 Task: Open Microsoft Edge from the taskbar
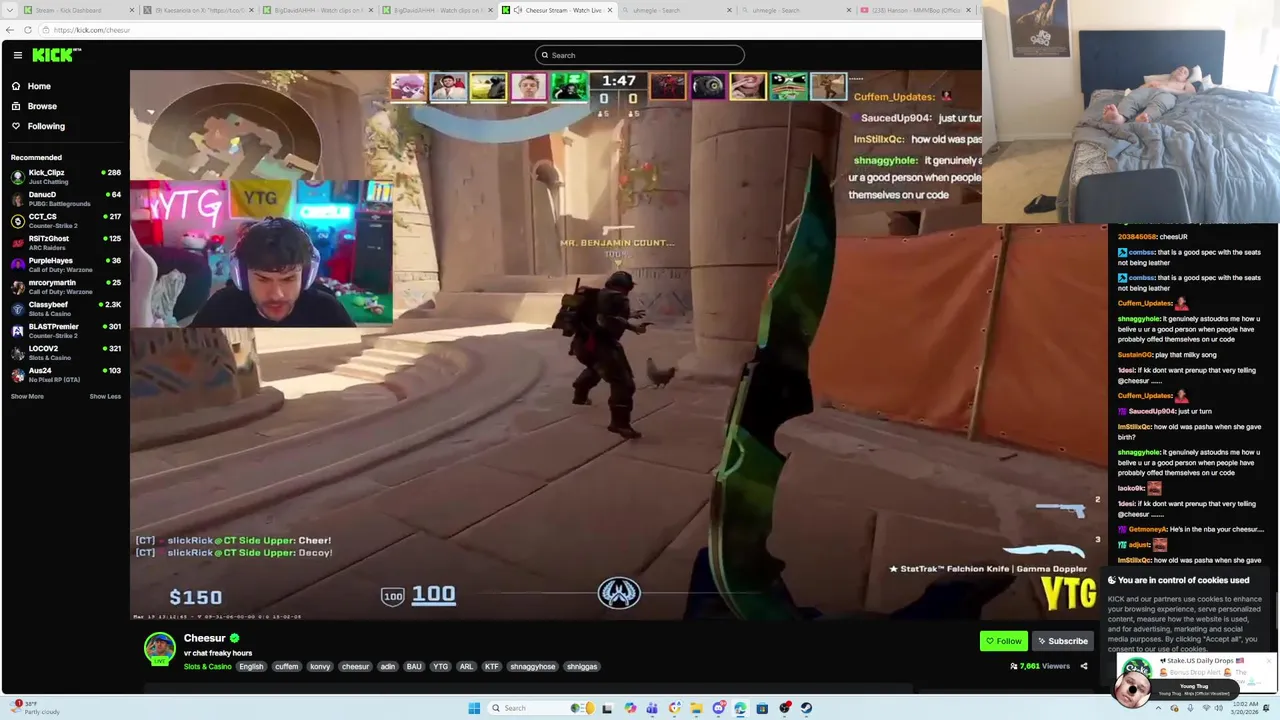point(740,708)
